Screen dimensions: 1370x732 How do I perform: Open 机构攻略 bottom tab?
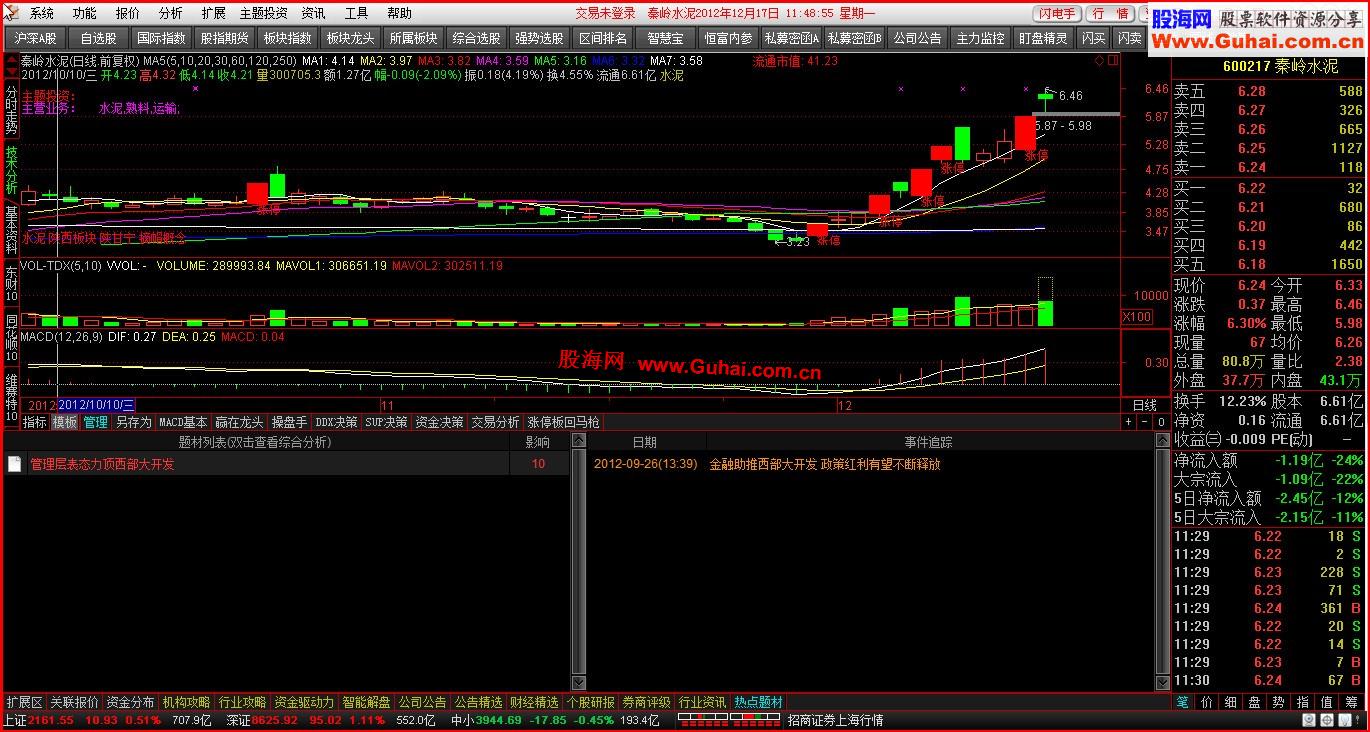(x=187, y=702)
